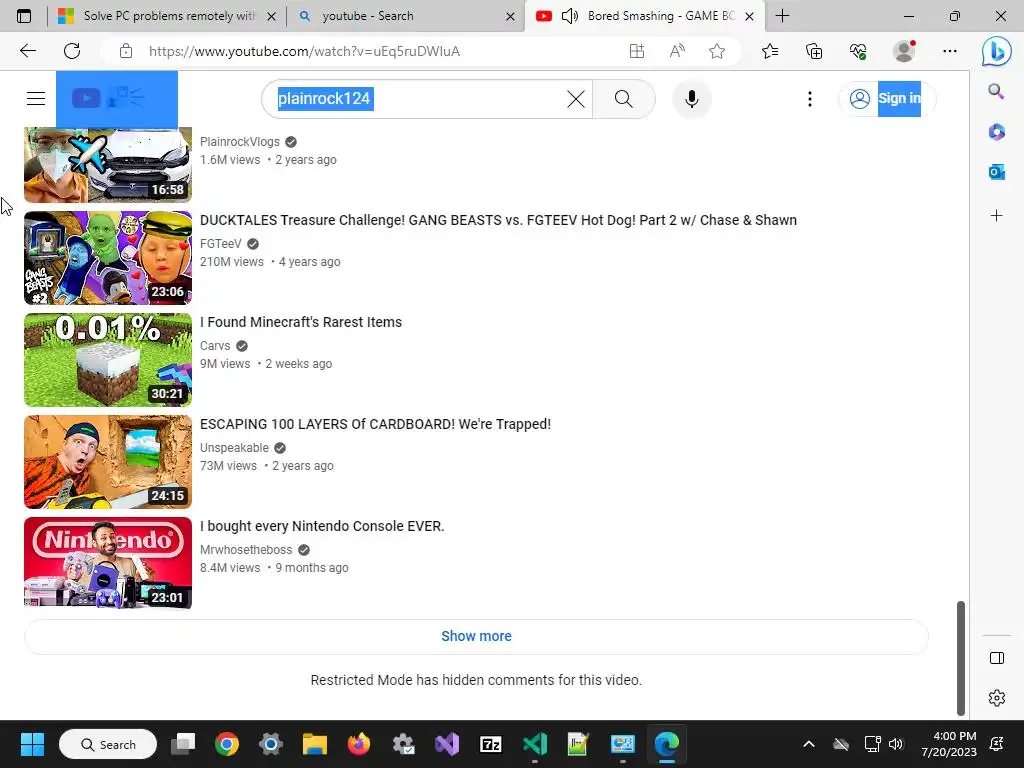Viewport: 1024px width, 768px height.
Task: Select the Bored Smashing YouTube tab
Action: coord(645,16)
